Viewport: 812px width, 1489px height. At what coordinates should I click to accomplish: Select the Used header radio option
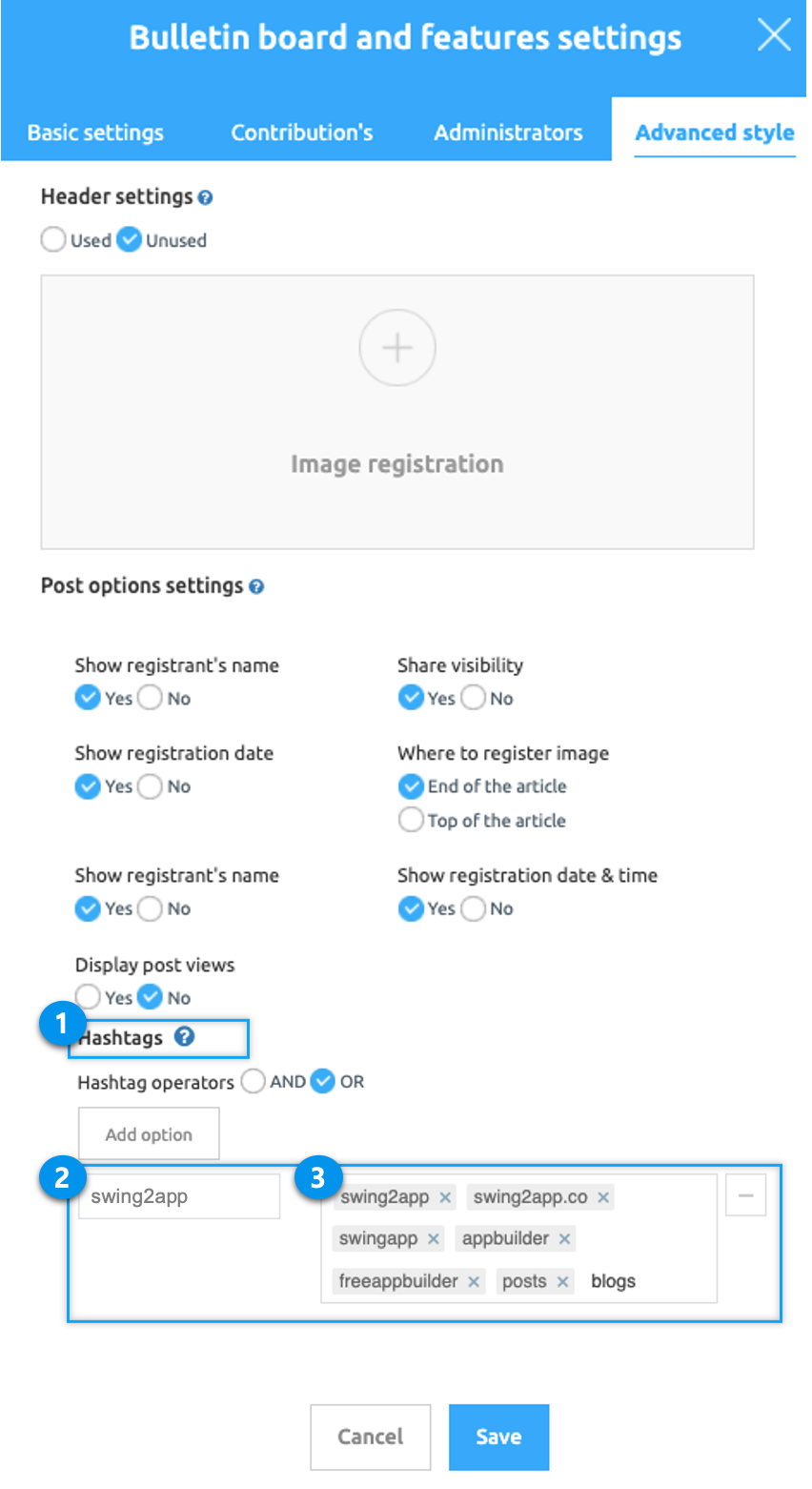[53, 240]
